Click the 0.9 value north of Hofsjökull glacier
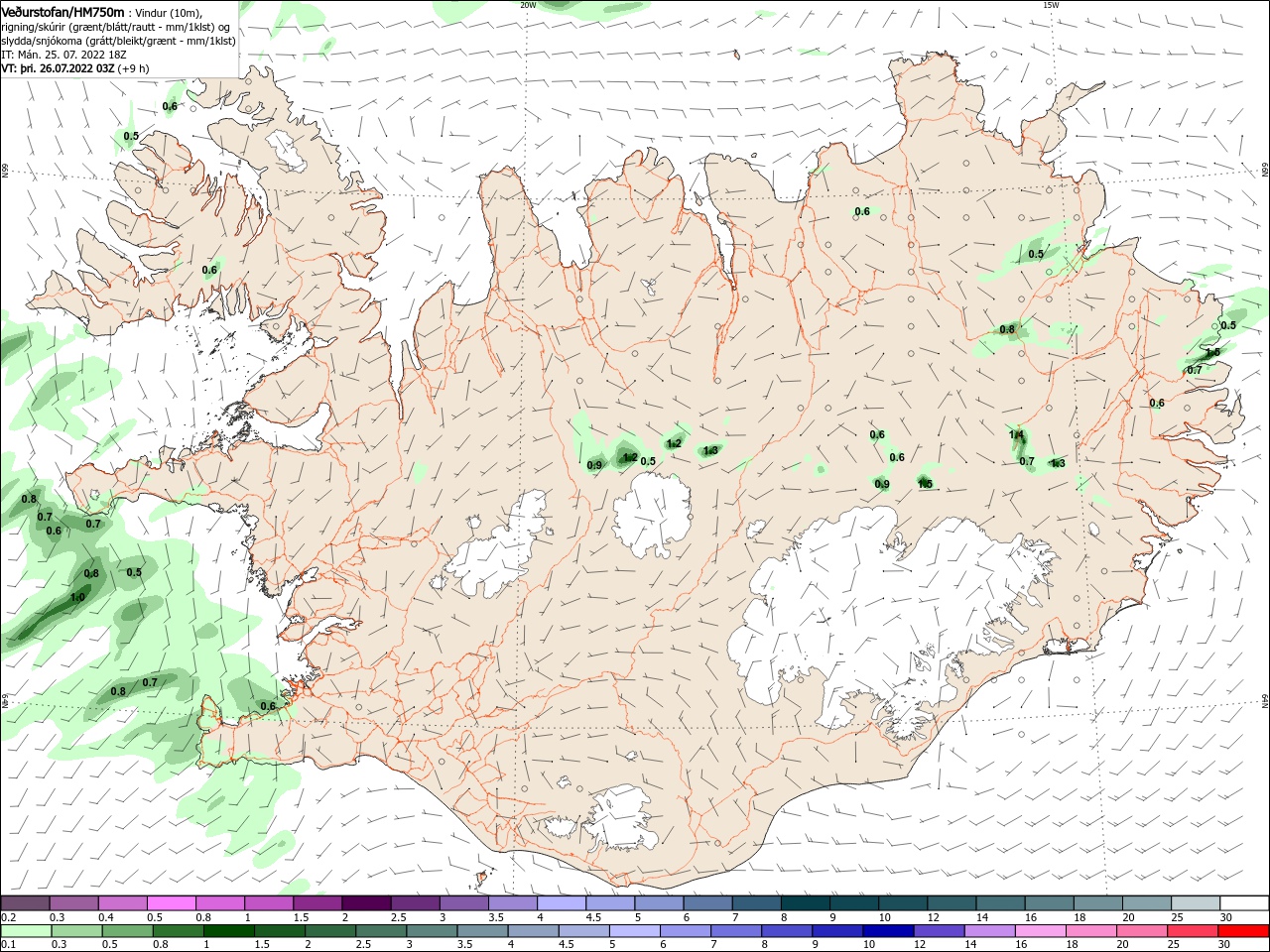The height and width of the screenshot is (952, 1270). pos(594,465)
